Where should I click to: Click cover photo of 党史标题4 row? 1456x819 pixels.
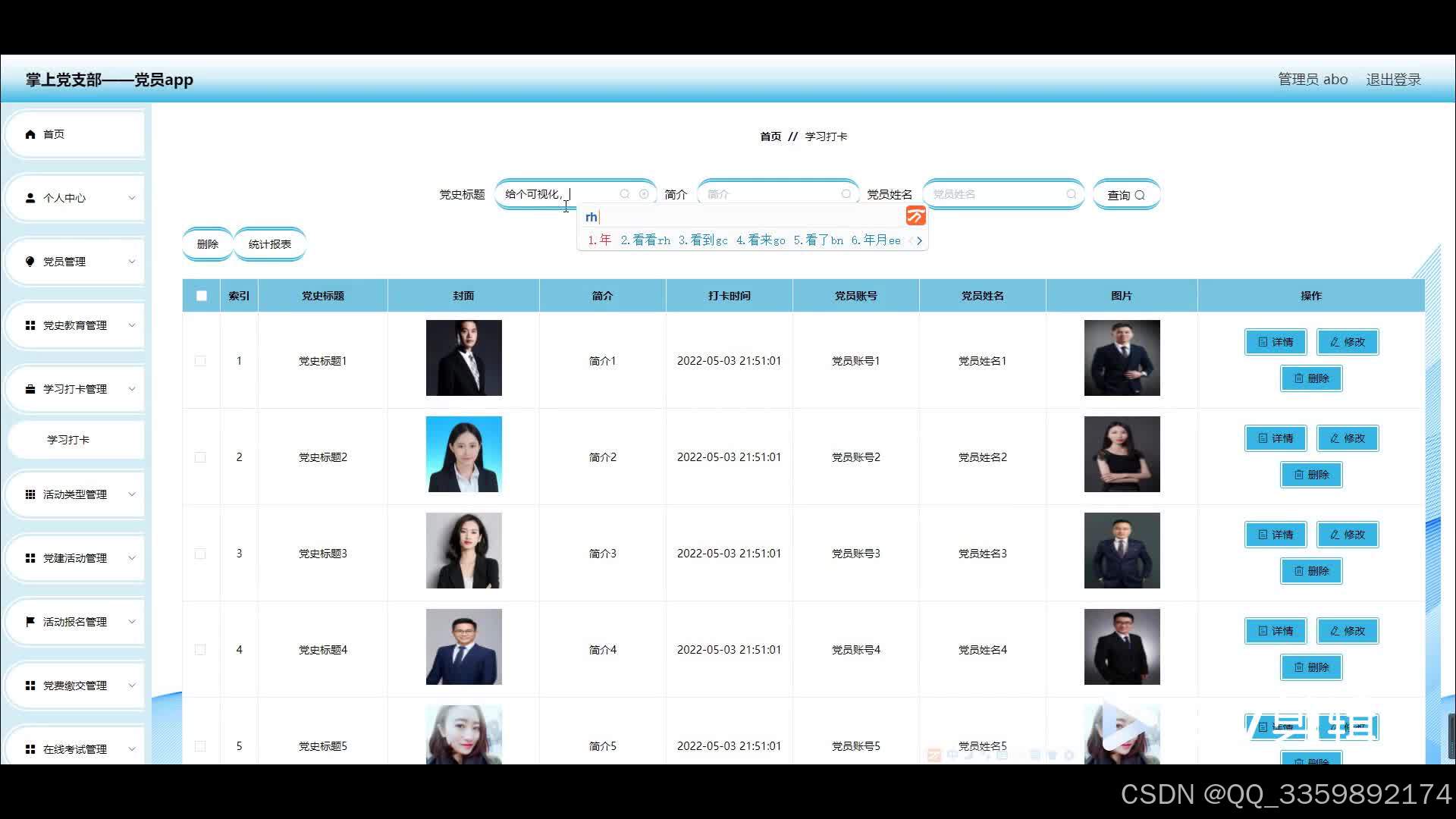(463, 647)
